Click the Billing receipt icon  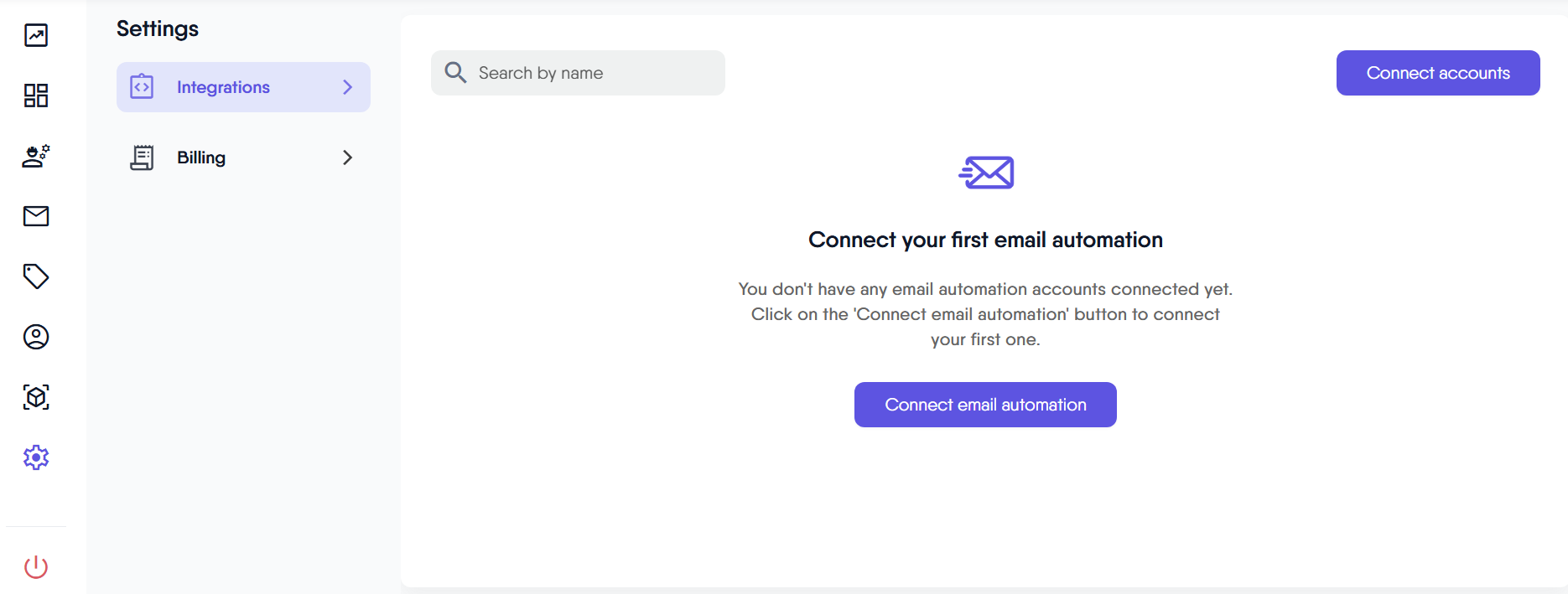142,158
